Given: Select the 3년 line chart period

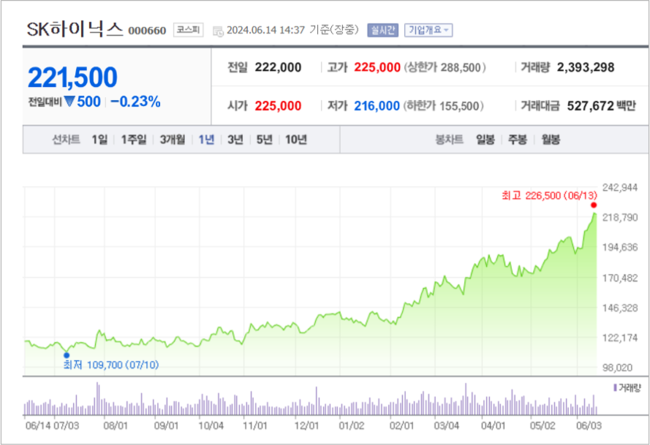Looking at the screenshot, I should (x=235, y=140).
